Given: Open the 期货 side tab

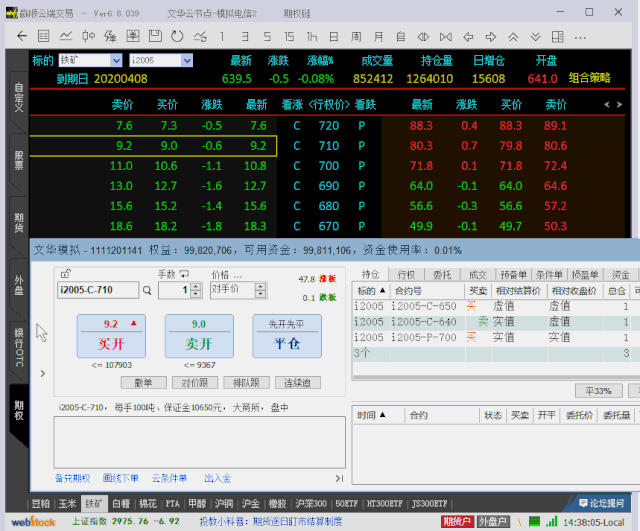Looking at the screenshot, I should pyautogui.click(x=19, y=222).
